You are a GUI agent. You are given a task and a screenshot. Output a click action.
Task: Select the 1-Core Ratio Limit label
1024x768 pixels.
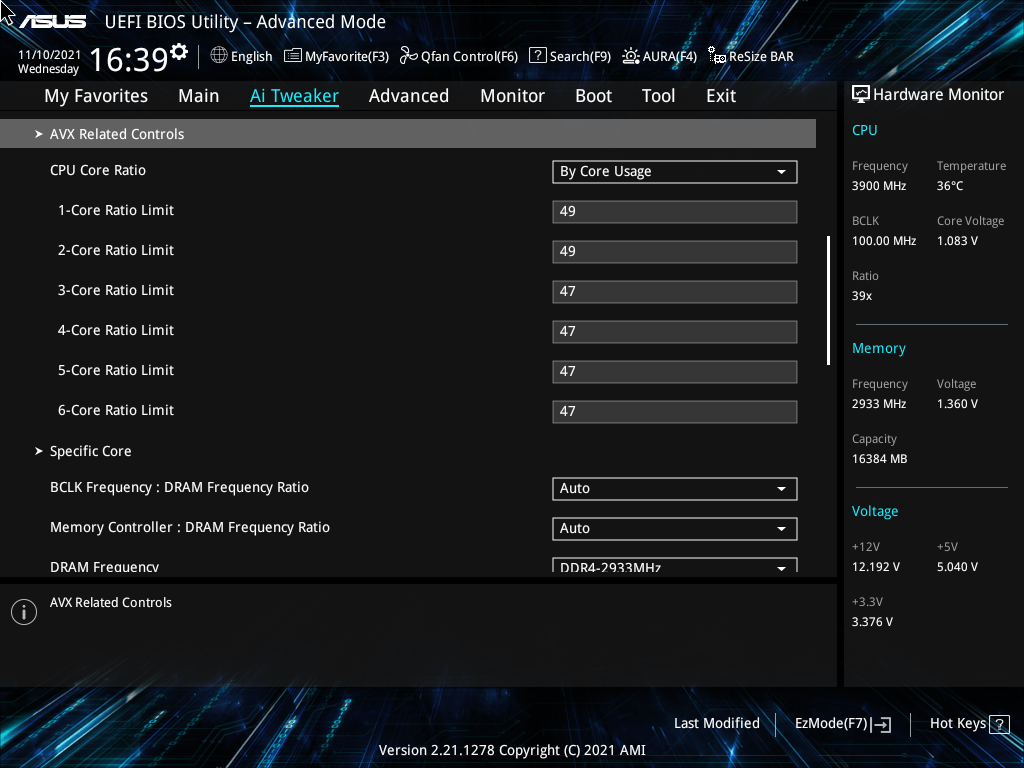pos(116,210)
